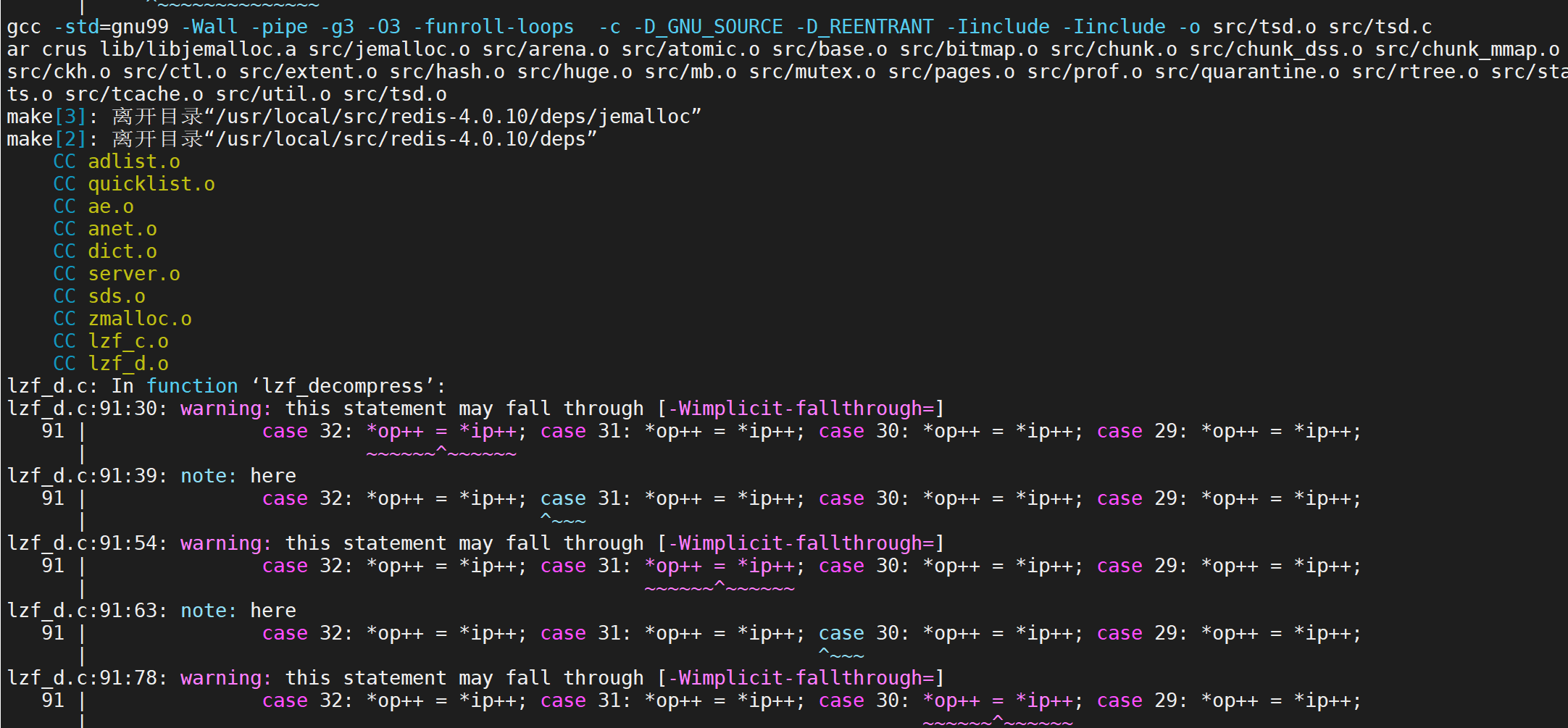Screen dimensions: 1568x728
Task: Click the 'src/atomic.o' object file
Action: [x=691, y=50]
